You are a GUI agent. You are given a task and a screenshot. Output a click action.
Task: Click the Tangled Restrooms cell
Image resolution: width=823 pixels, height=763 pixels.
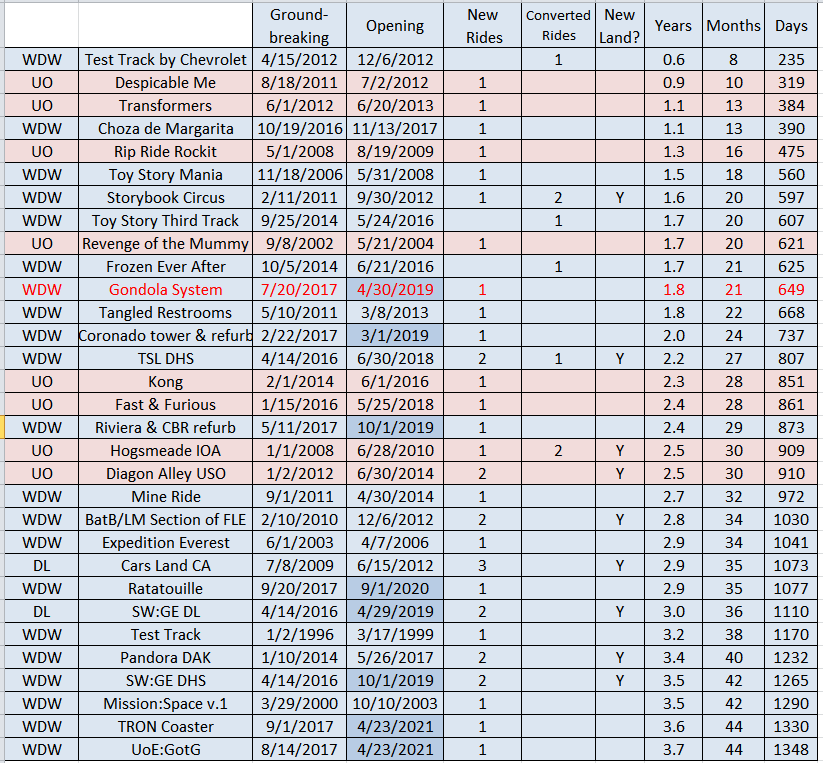pos(165,312)
